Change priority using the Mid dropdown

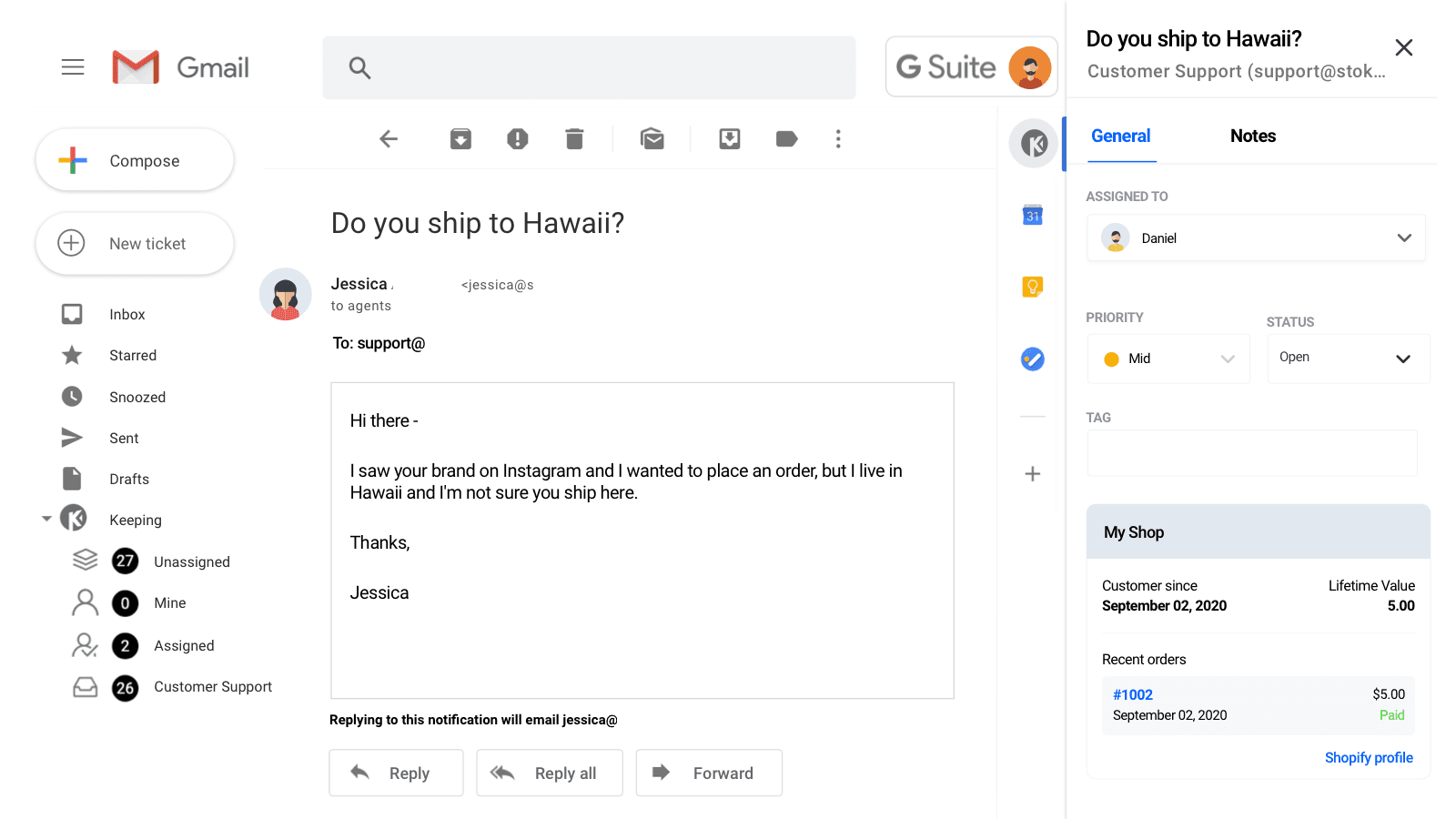pos(1168,358)
